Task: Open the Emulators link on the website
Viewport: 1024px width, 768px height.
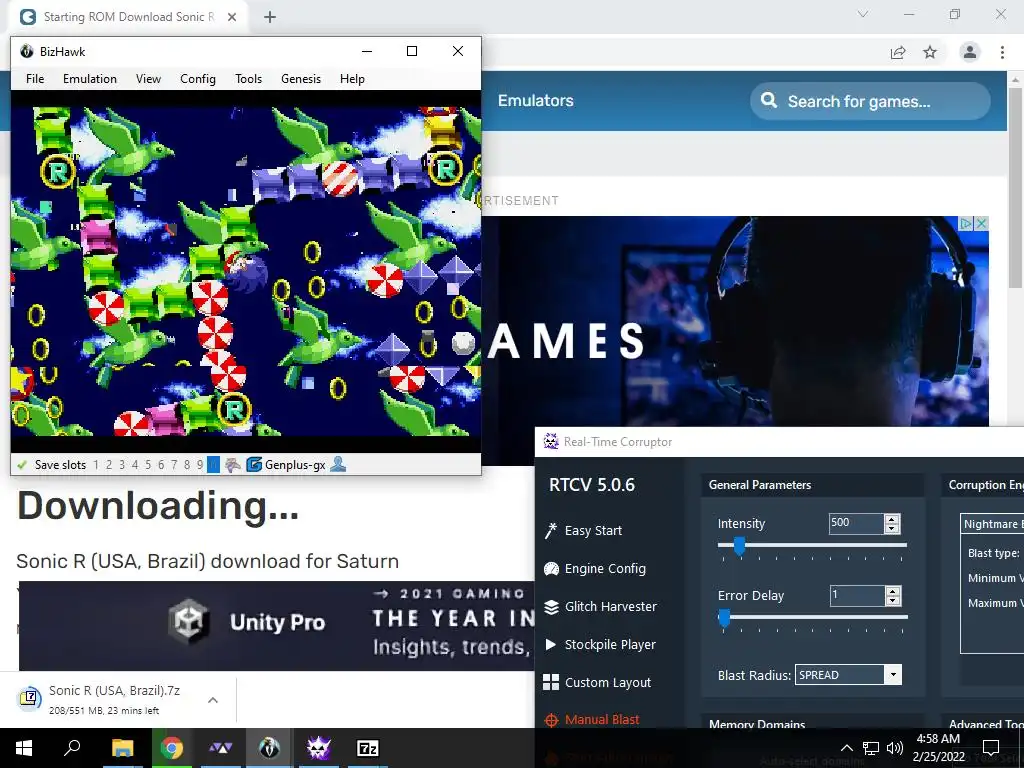Action: click(536, 101)
